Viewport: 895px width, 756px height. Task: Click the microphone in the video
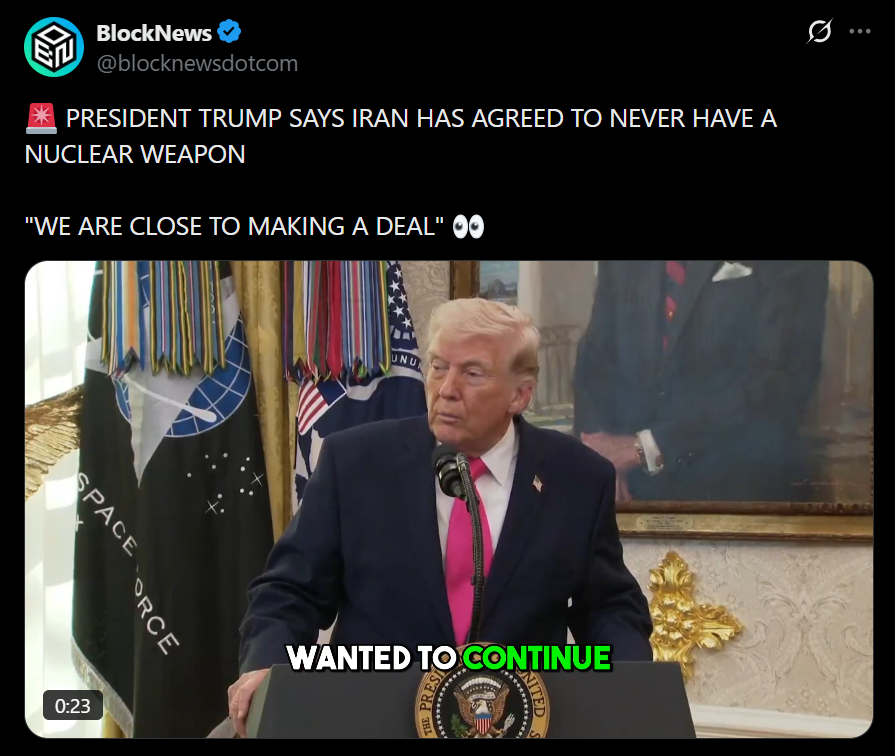tap(450, 471)
